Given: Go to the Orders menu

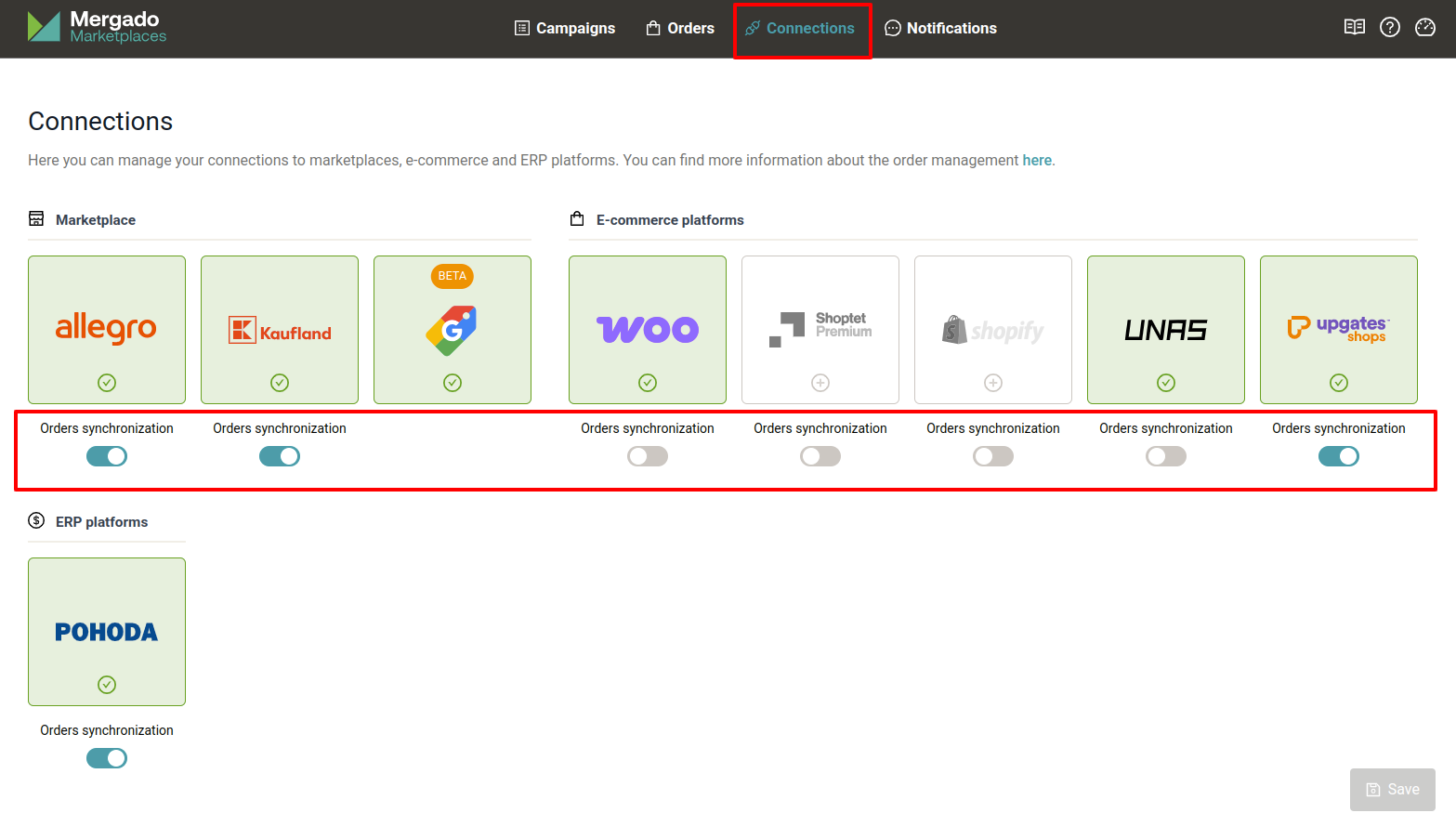Looking at the screenshot, I should (x=680, y=28).
